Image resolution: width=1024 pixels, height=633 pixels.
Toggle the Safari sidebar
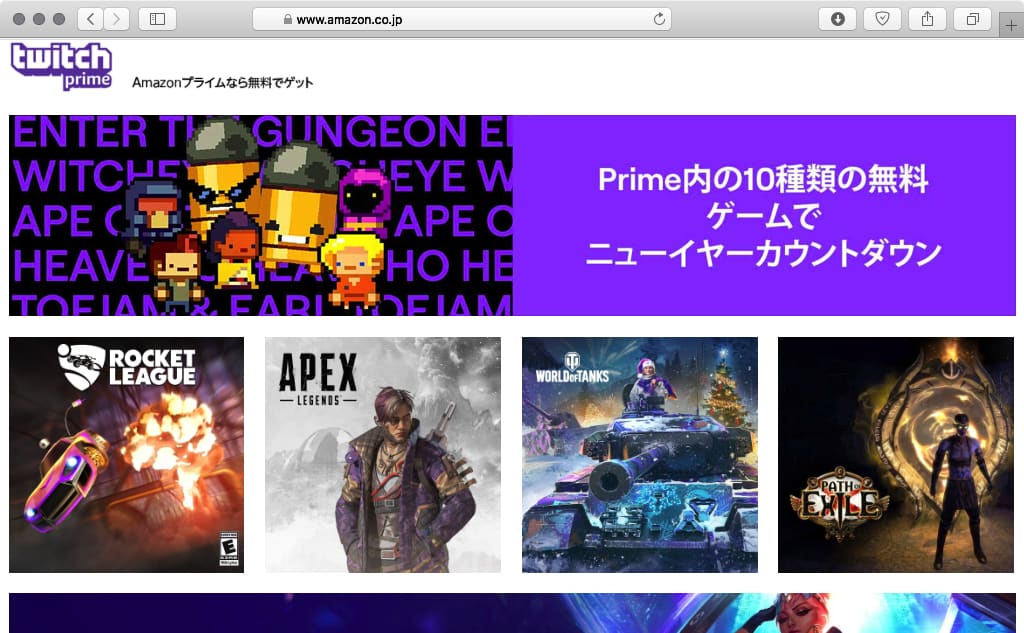(x=157, y=19)
